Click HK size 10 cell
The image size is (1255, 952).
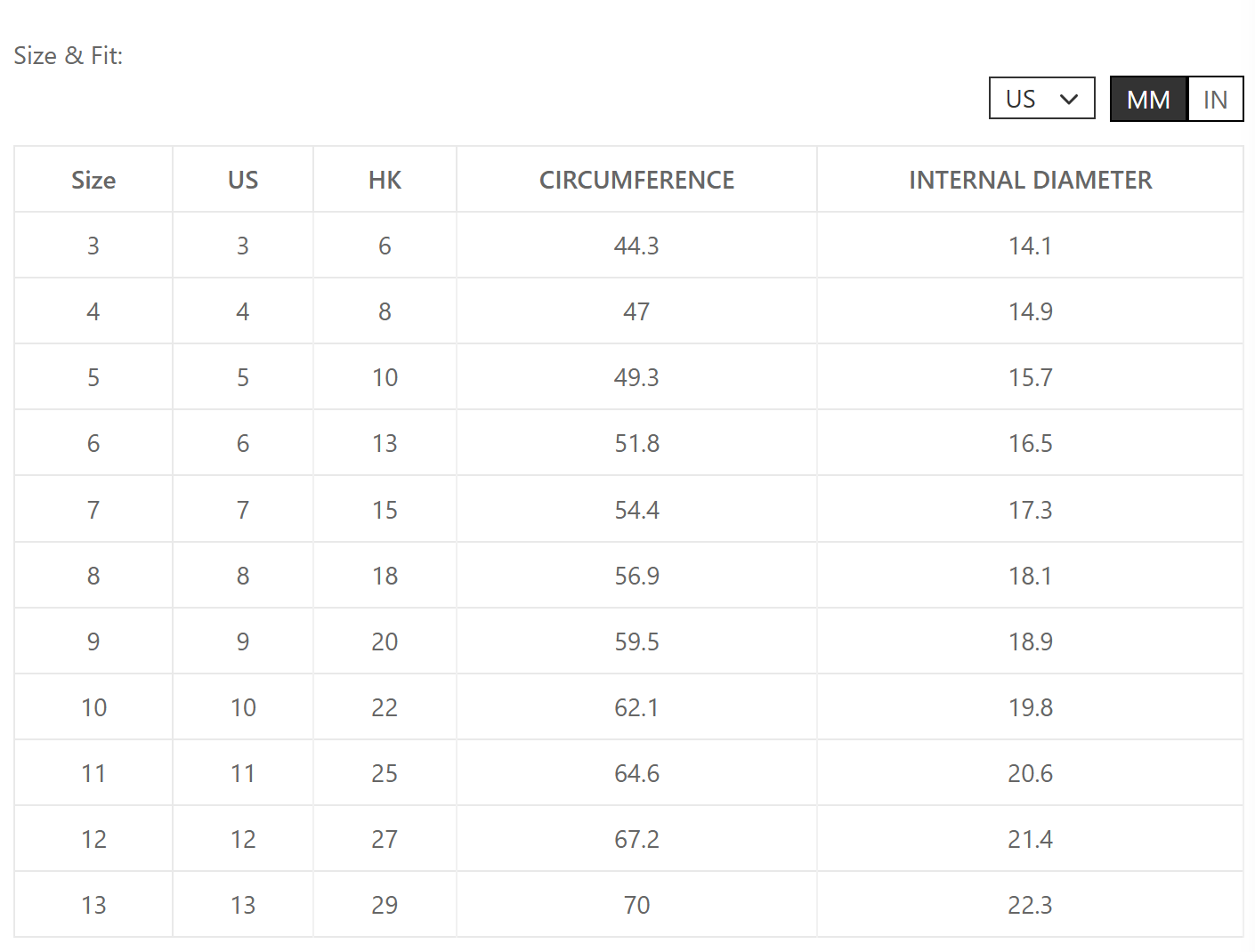(x=385, y=377)
